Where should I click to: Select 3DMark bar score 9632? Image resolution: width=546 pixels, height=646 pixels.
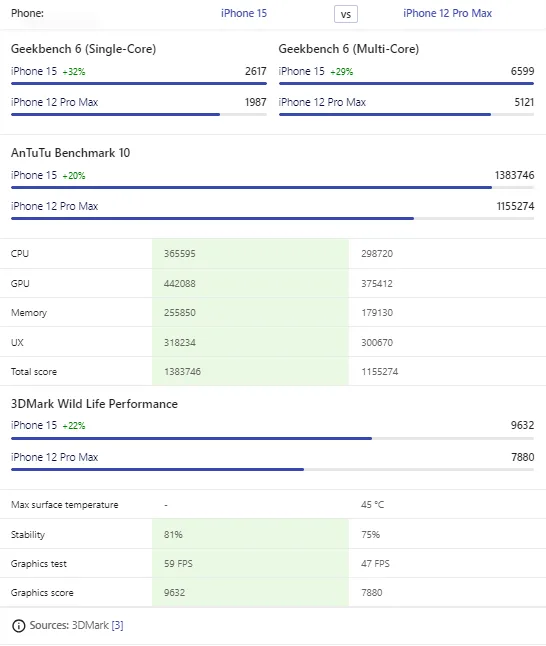click(x=523, y=425)
